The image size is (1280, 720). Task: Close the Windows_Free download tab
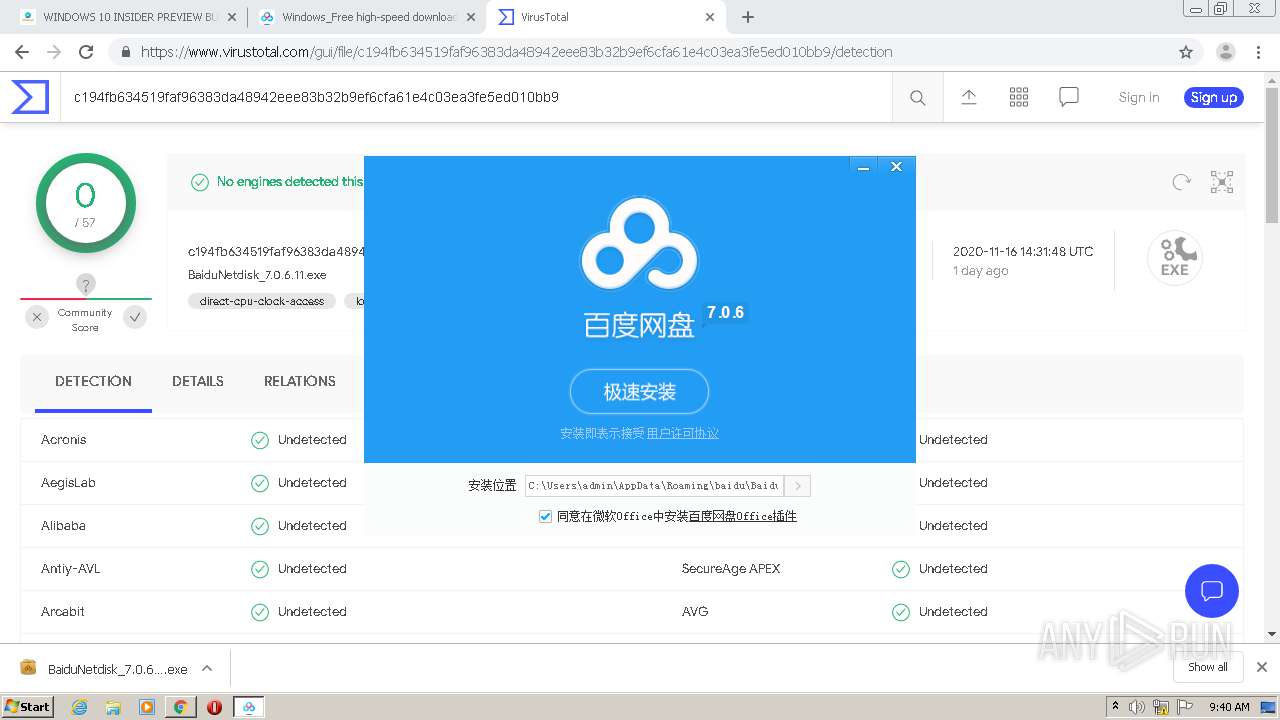pos(471,17)
